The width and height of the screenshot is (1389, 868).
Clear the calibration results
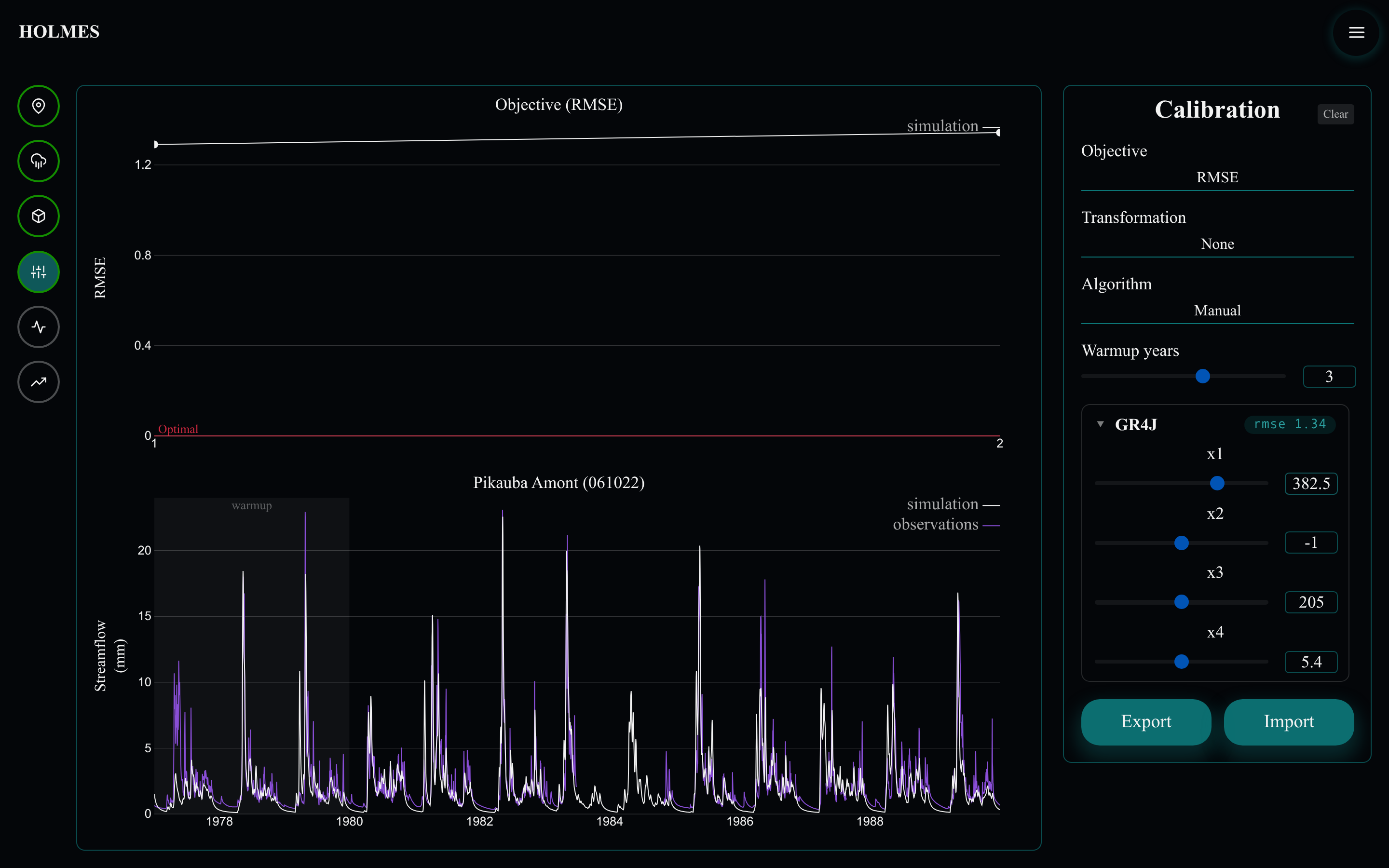[1335, 114]
